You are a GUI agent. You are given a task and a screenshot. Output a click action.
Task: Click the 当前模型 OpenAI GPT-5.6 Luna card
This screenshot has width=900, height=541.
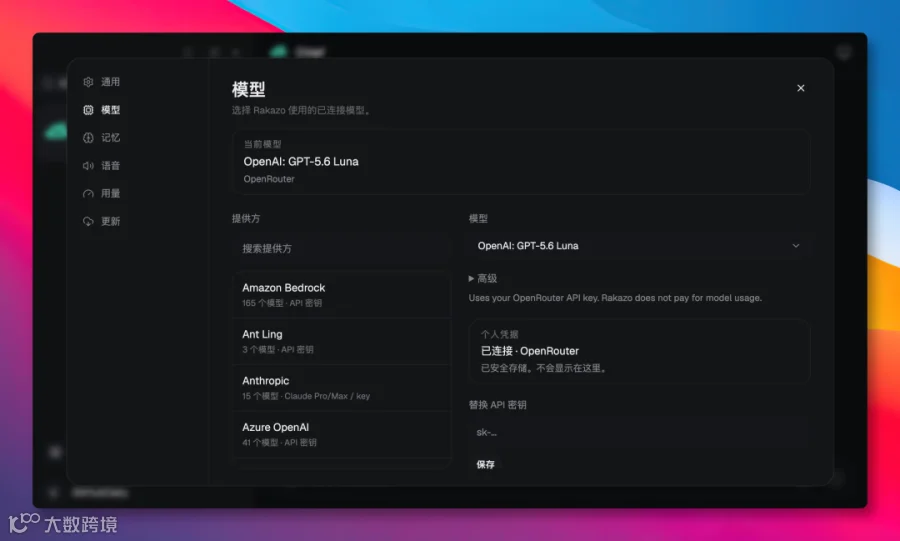click(521, 162)
